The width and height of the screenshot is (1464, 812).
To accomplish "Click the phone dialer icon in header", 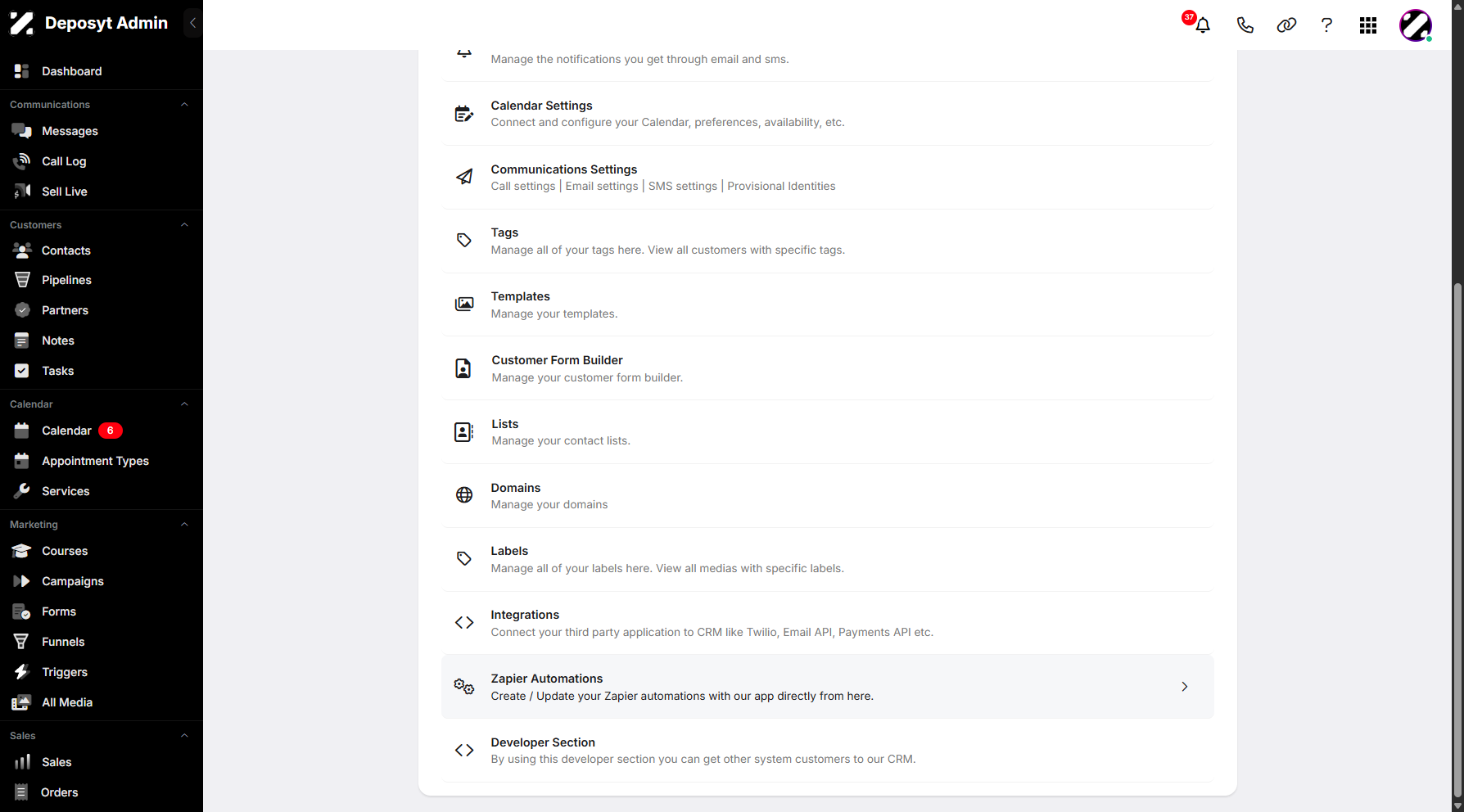I will coord(1245,25).
